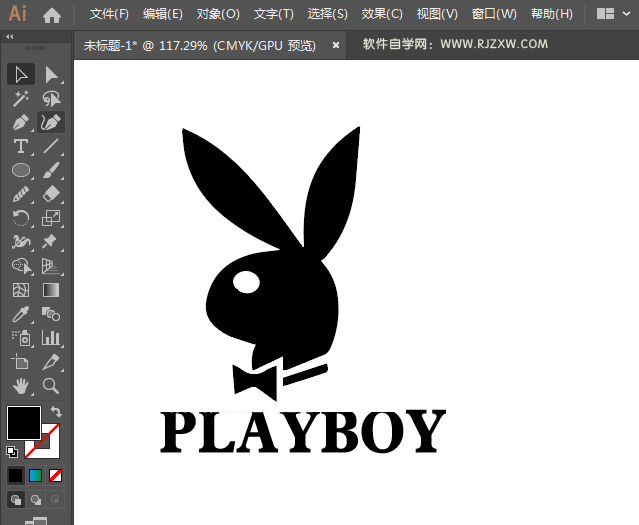Open the arrange documents layout icon
The width and height of the screenshot is (639, 525).
[x=606, y=14]
